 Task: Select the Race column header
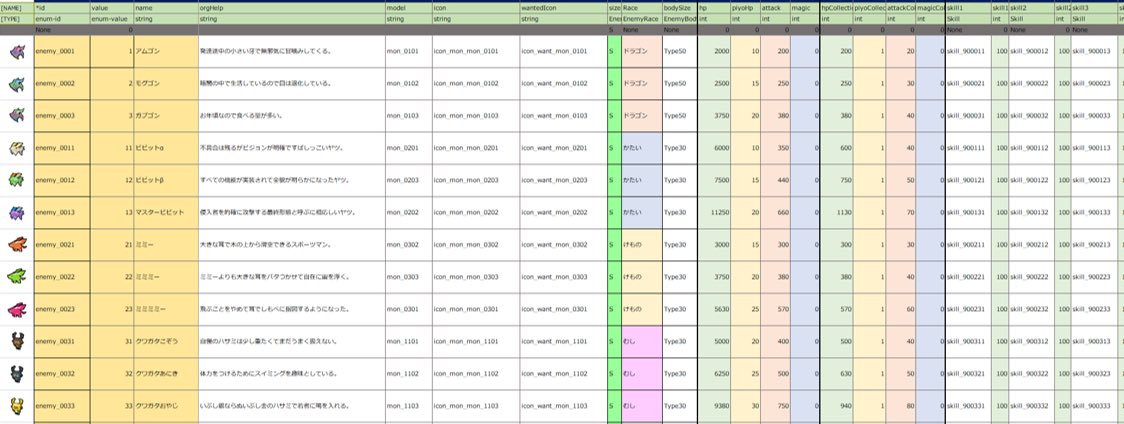click(x=642, y=7)
